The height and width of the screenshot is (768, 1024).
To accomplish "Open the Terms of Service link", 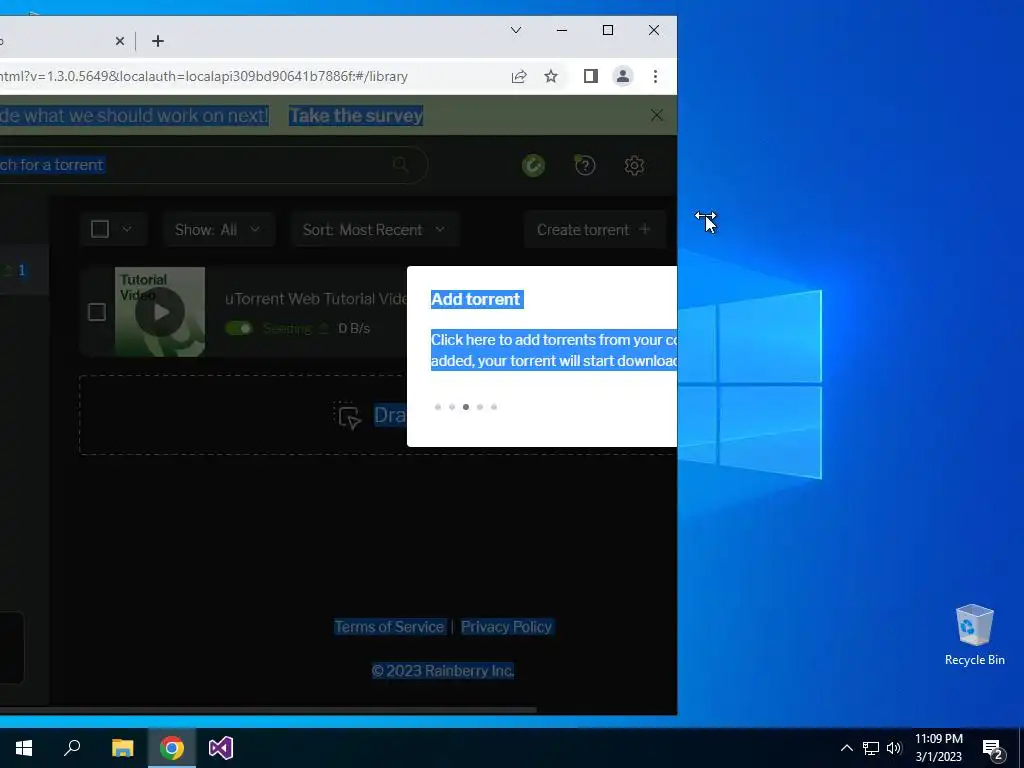I will coord(389,627).
